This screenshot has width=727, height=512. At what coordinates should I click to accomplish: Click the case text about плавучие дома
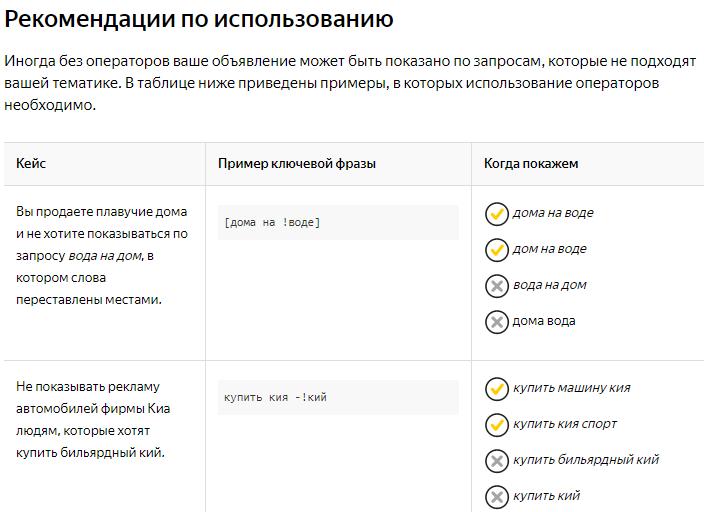coord(102,256)
